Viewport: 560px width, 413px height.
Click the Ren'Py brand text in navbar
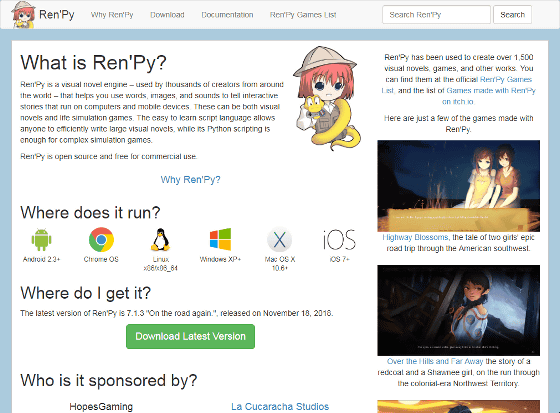tap(56, 15)
